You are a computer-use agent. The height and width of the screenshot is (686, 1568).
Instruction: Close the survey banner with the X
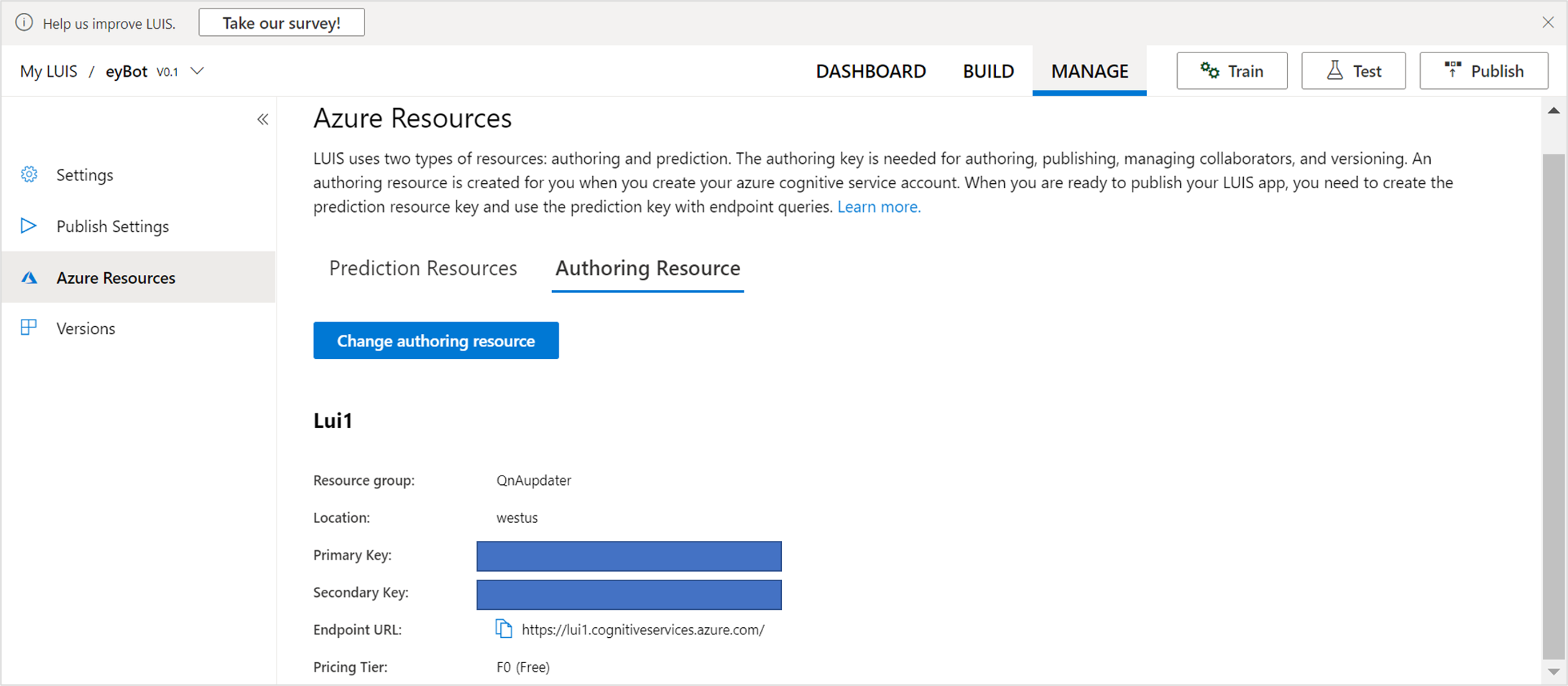1548,22
